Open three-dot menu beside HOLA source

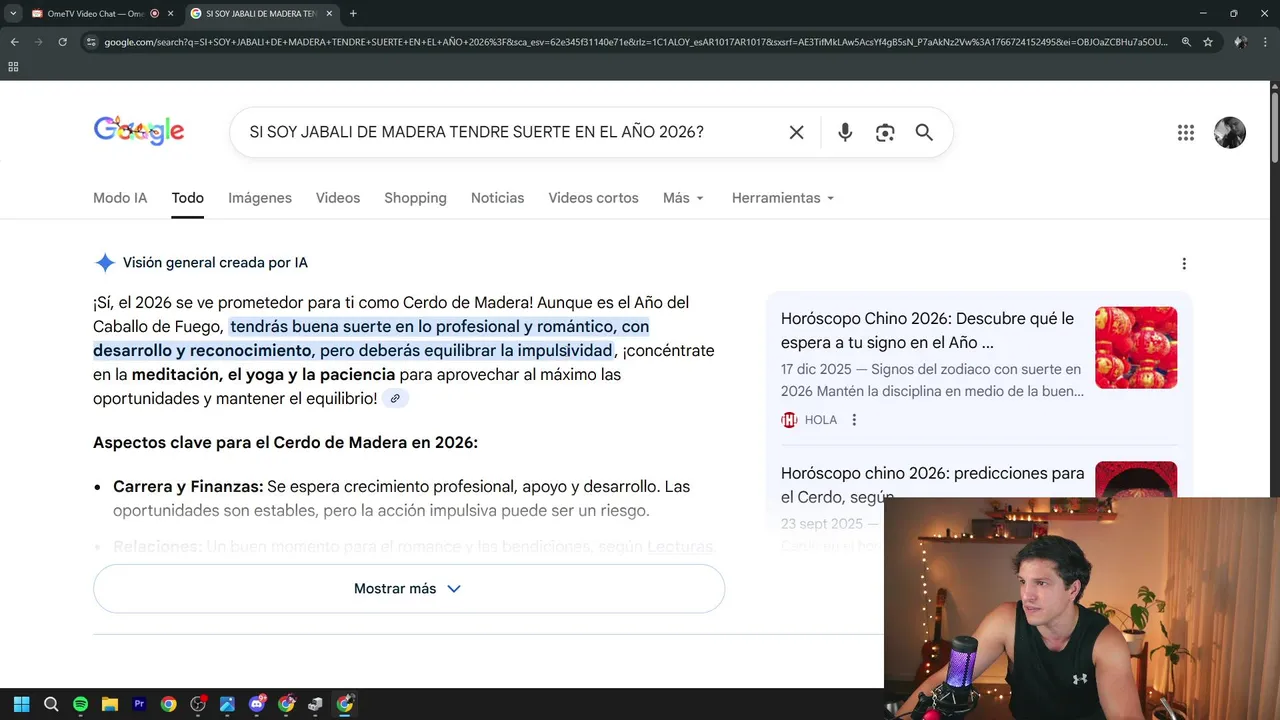pos(854,420)
